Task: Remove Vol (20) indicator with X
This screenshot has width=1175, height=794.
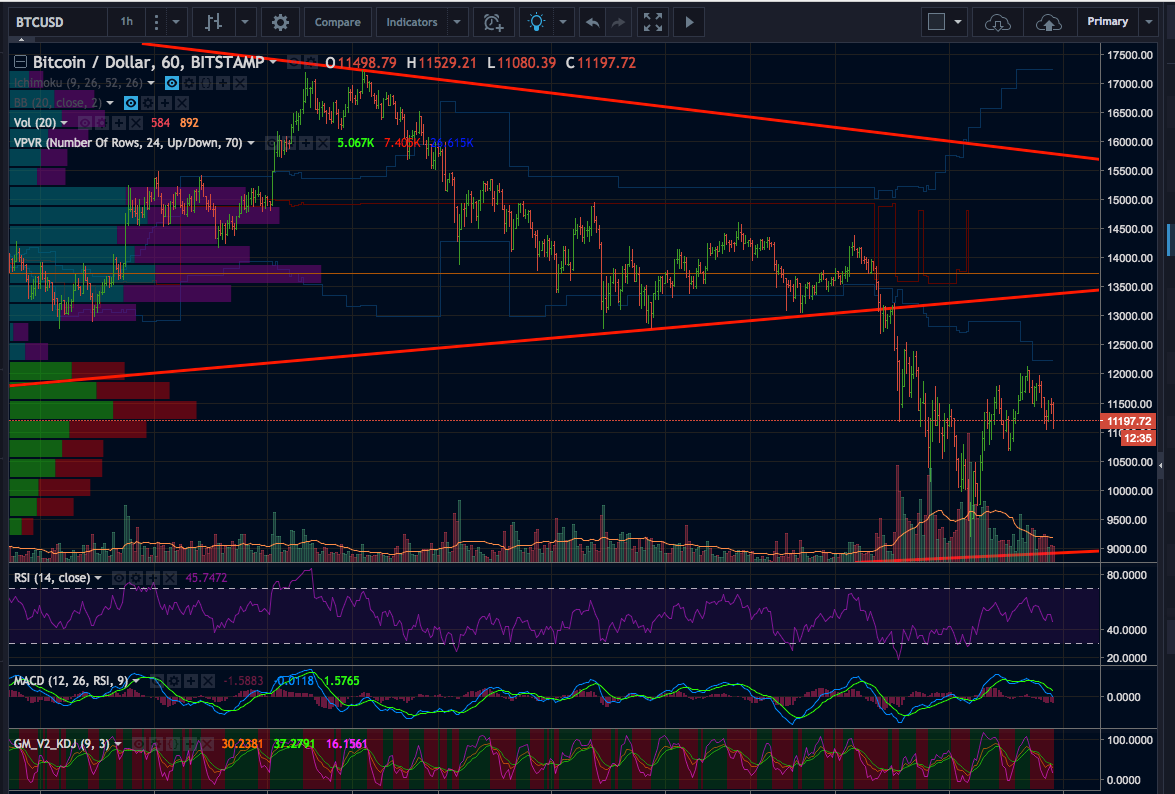Action: pyautogui.click(x=136, y=123)
